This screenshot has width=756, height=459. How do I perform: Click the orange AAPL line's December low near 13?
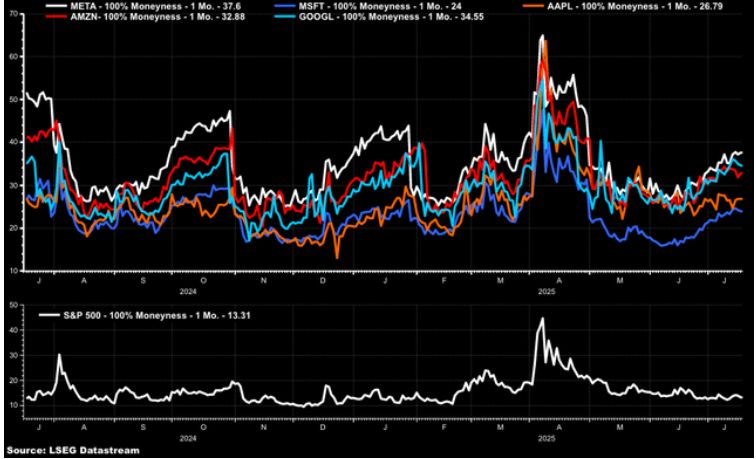(337, 258)
